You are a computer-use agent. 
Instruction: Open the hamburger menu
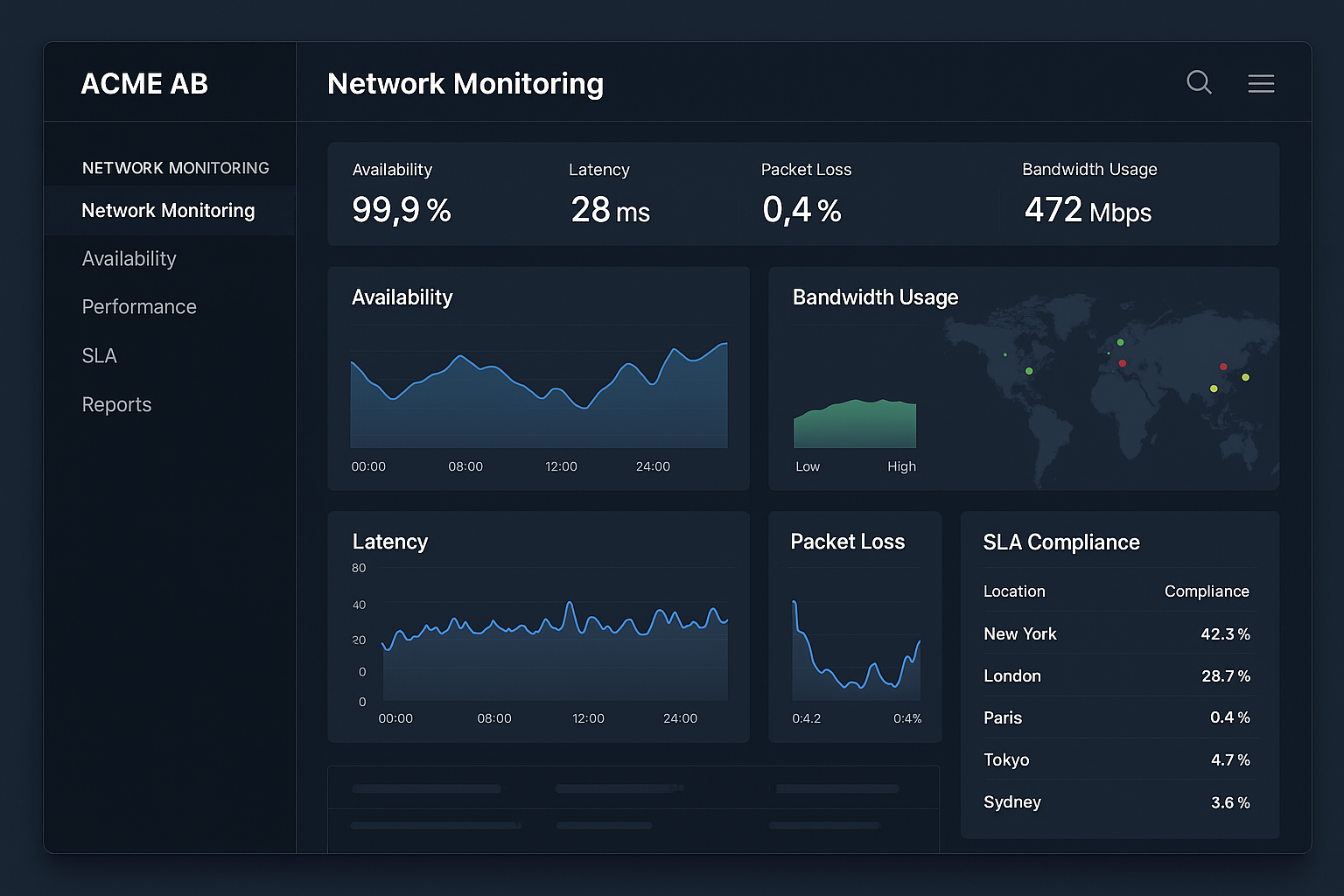click(1261, 83)
